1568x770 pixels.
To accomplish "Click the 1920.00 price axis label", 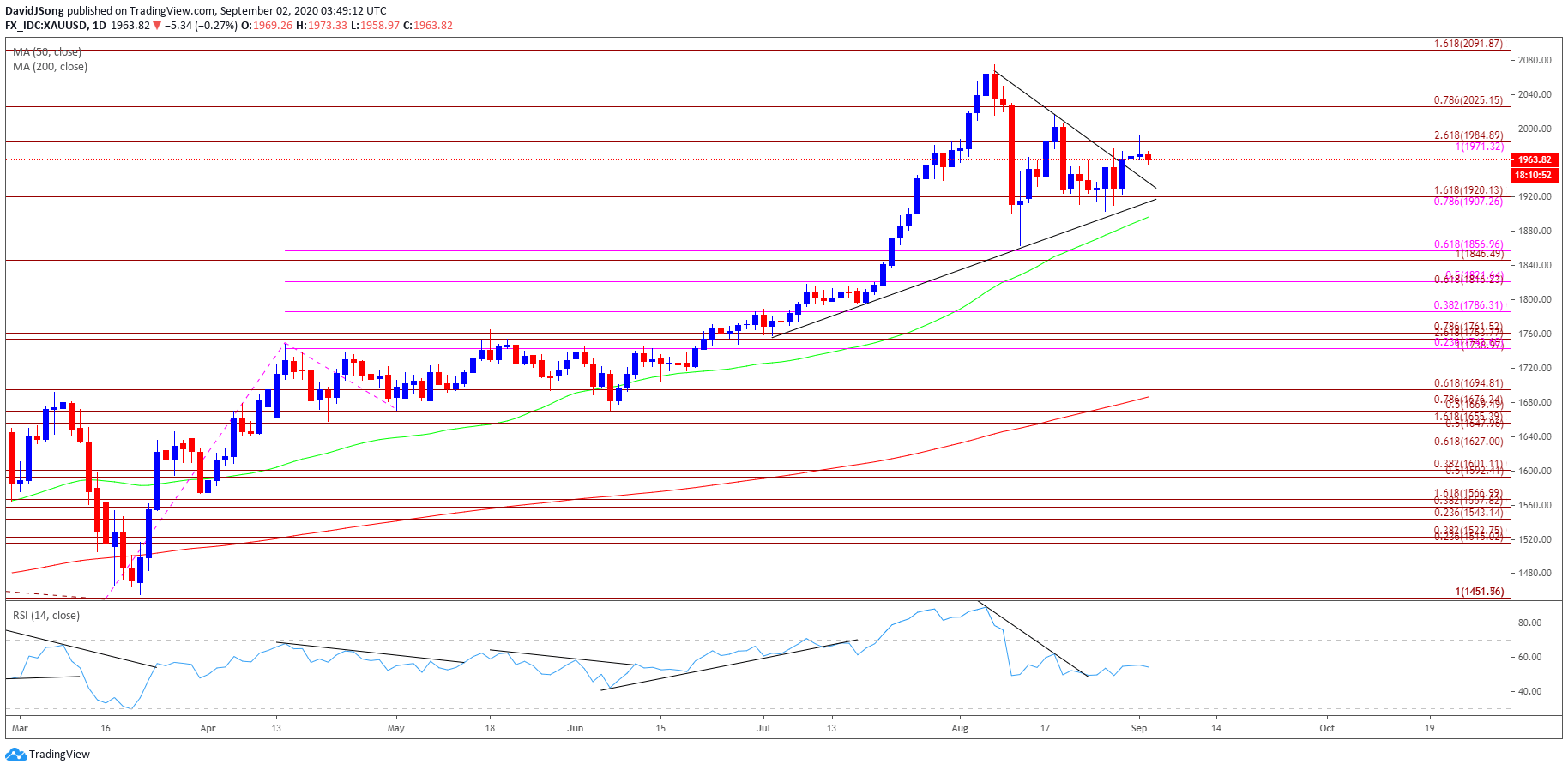I will point(1535,197).
